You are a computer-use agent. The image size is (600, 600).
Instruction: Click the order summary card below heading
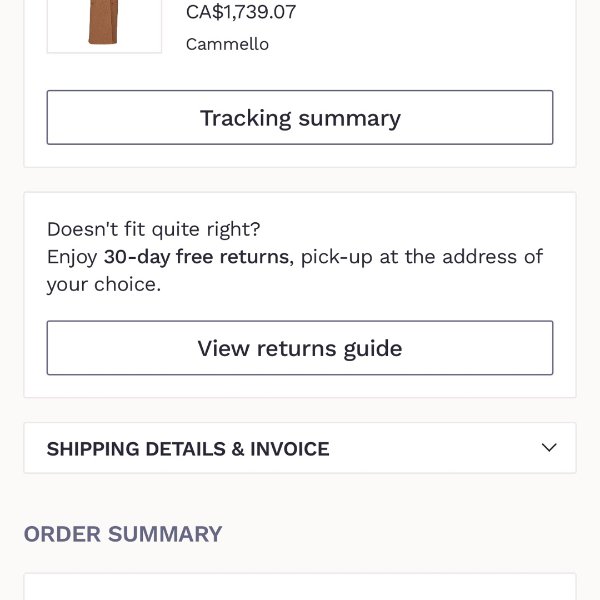[x=300, y=587]
